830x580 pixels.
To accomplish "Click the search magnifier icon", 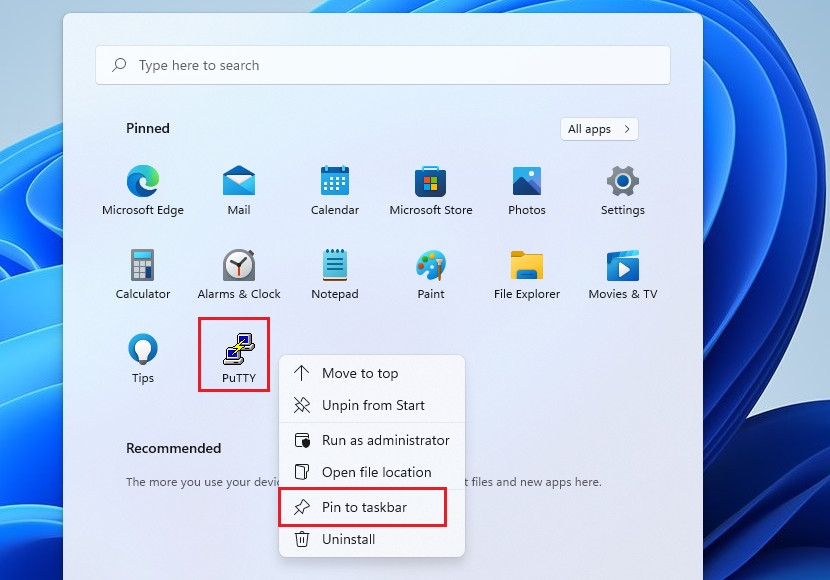I will (x=119, y=65).
